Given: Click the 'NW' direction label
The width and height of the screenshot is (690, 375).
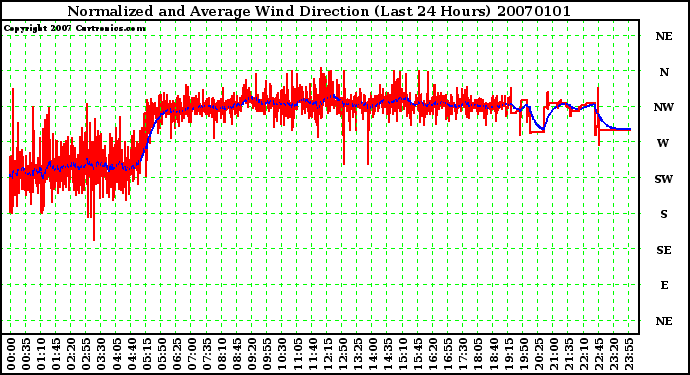Looking at the screenshot, I should tap(664, 107).
